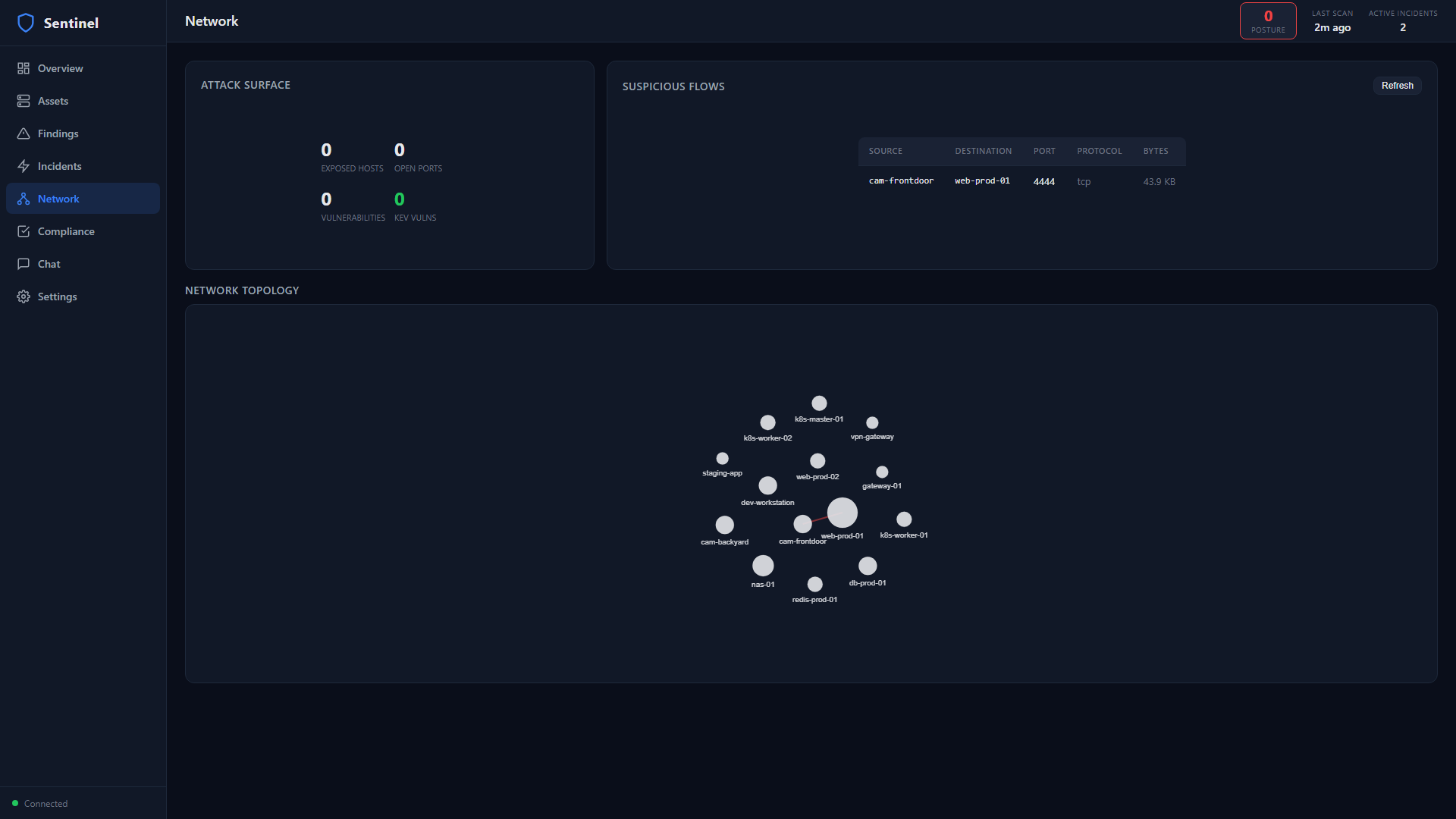Click the PORT column header

[x=1044, y=151]
